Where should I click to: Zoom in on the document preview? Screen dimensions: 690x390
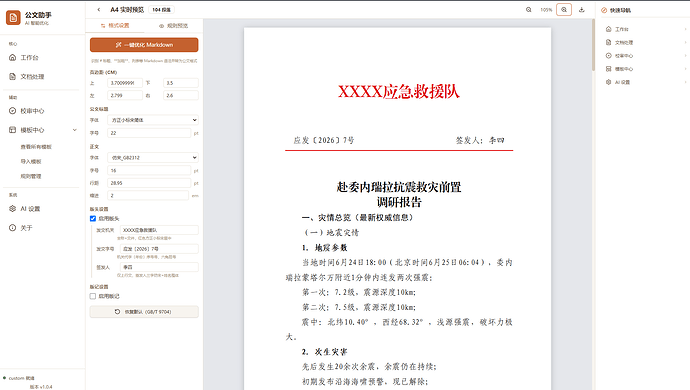click(x=564, y=10)
